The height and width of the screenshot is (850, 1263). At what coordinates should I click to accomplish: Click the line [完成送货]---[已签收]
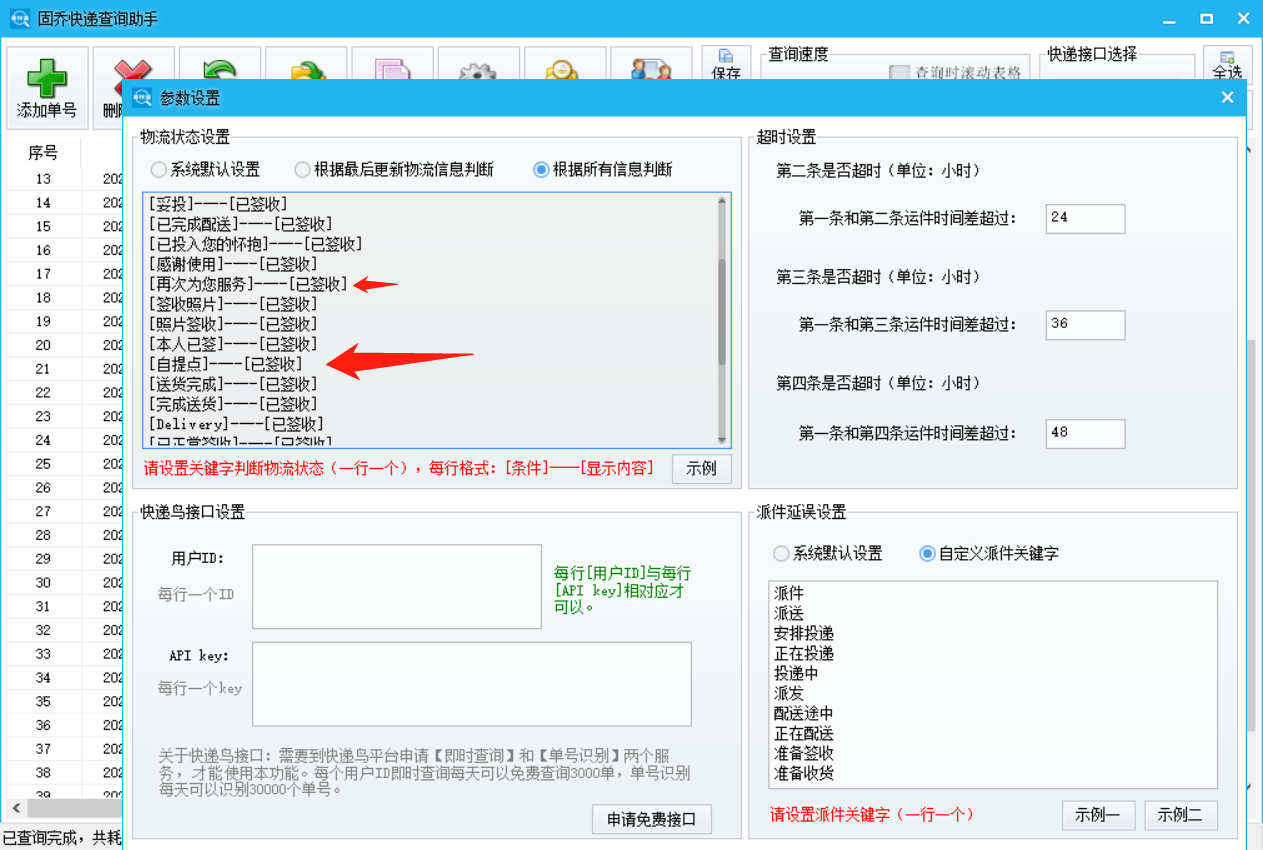[x=233, y=404]
